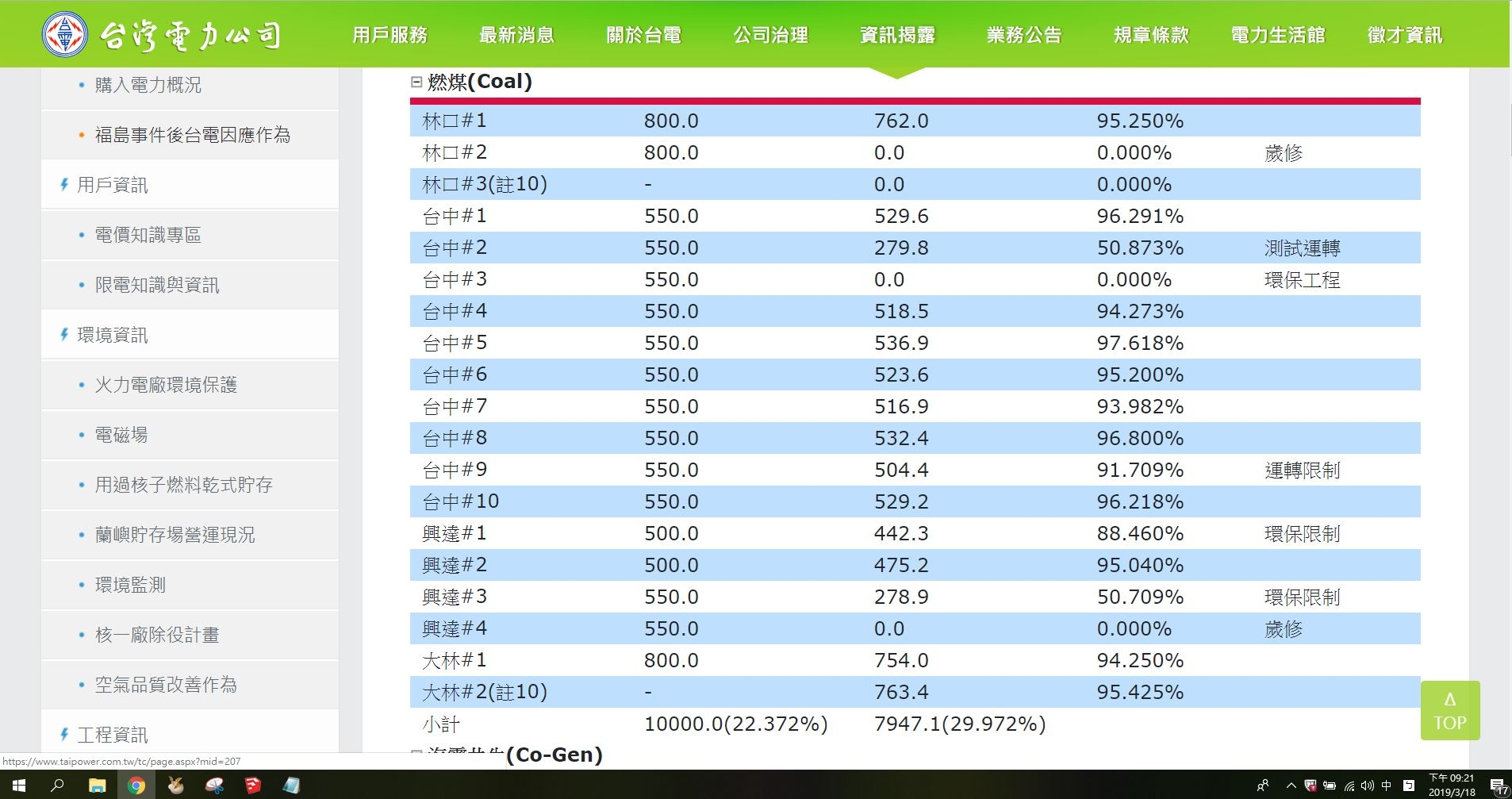The image size is (1512, 799).
Task: Click the taskbar search magnifier
Action: (x=57, y=785)
